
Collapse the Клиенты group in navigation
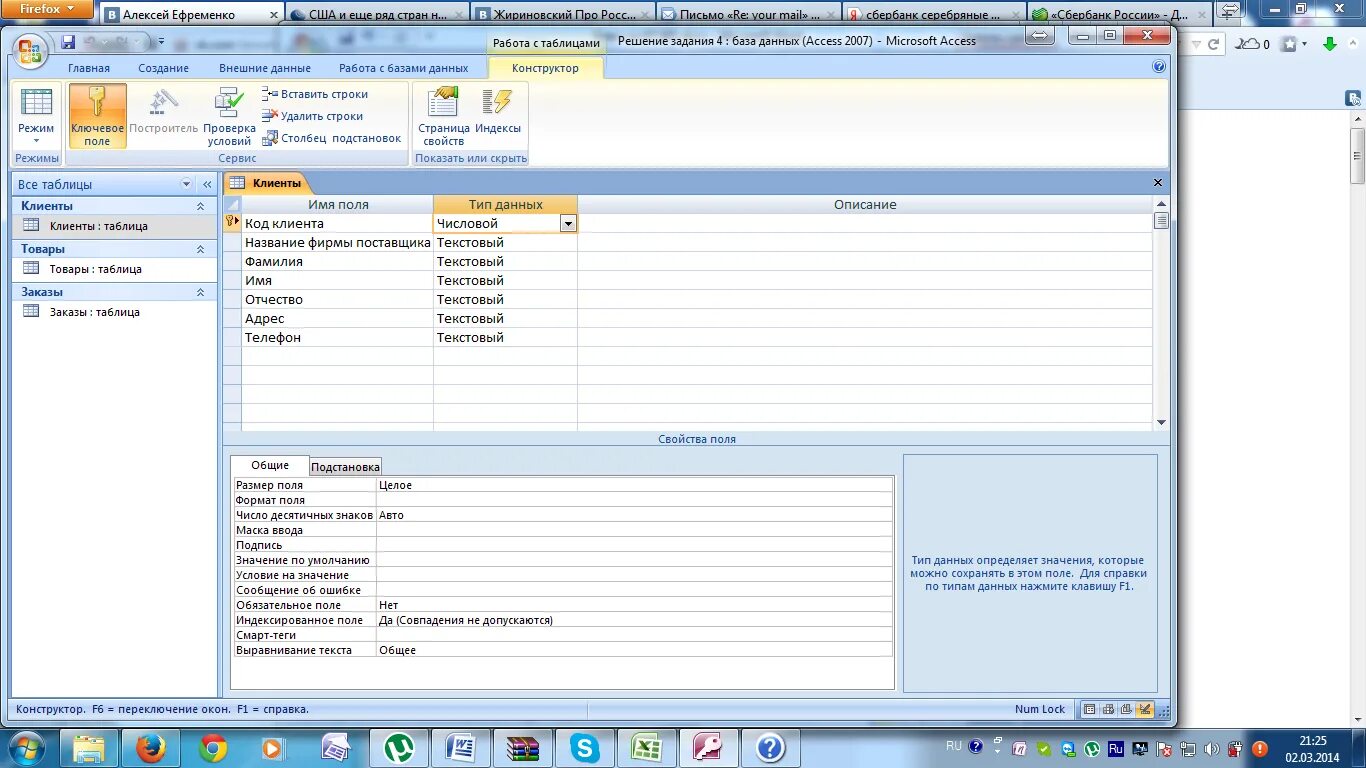[200, 206]
